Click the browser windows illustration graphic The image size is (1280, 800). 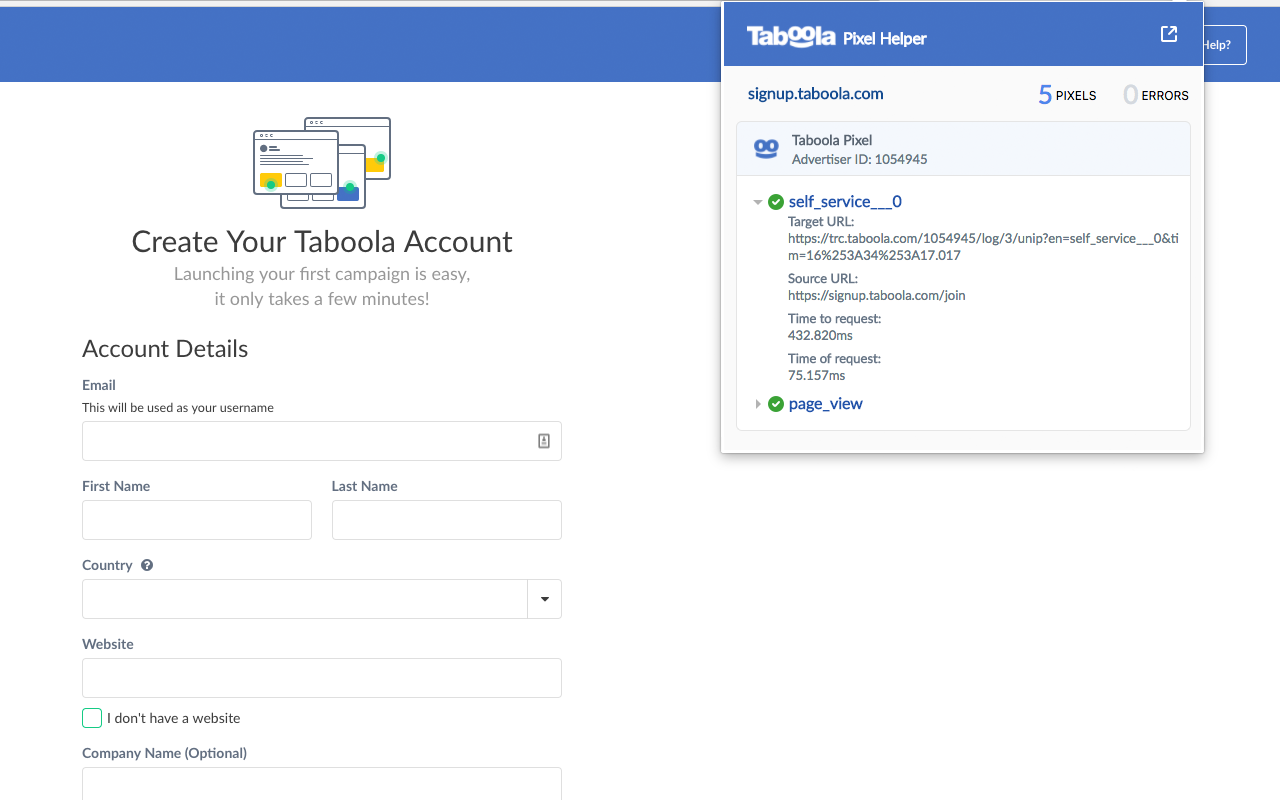coord(321,162)
